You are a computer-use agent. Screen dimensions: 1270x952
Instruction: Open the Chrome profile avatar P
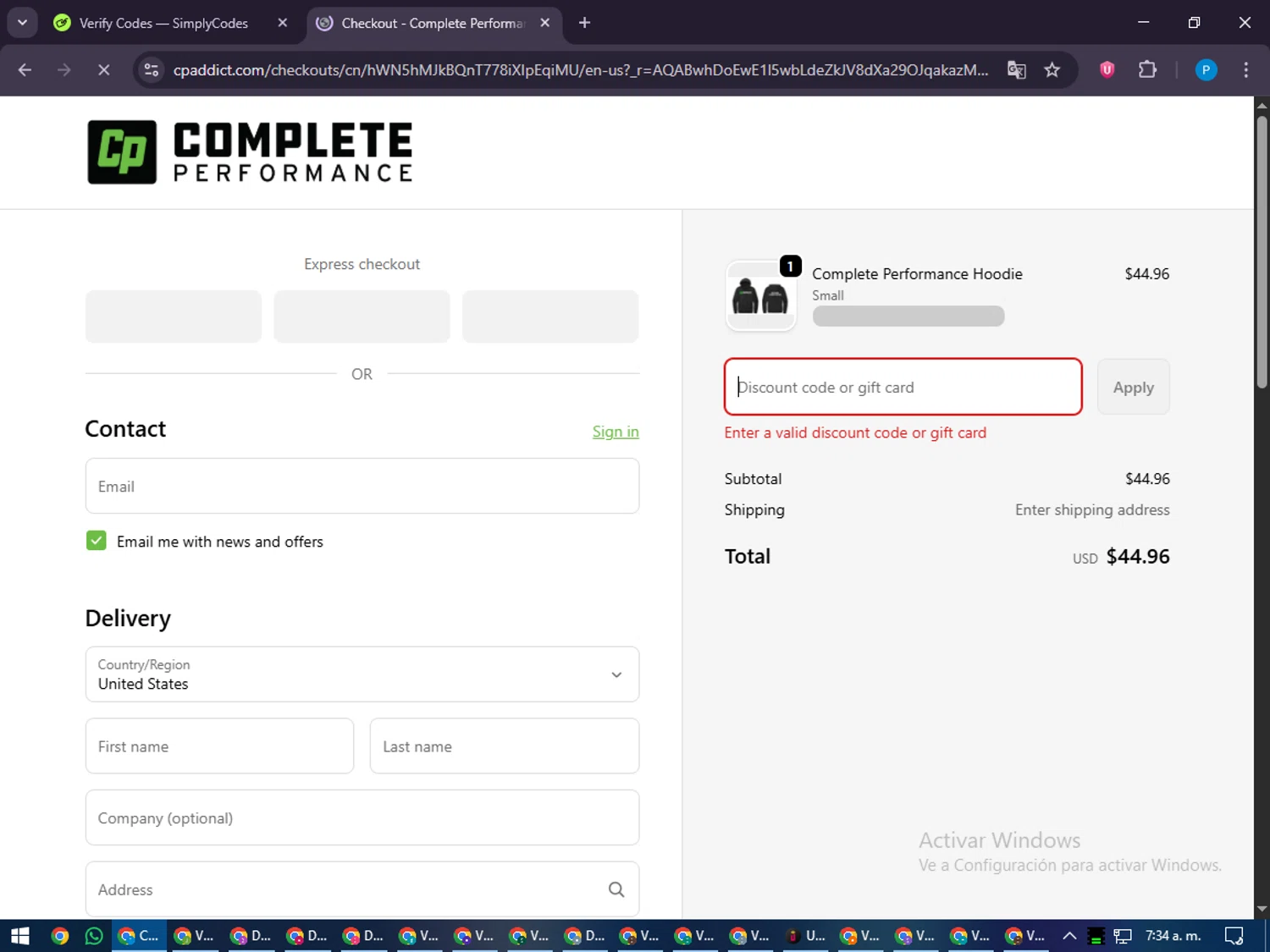click(1206, 70)
